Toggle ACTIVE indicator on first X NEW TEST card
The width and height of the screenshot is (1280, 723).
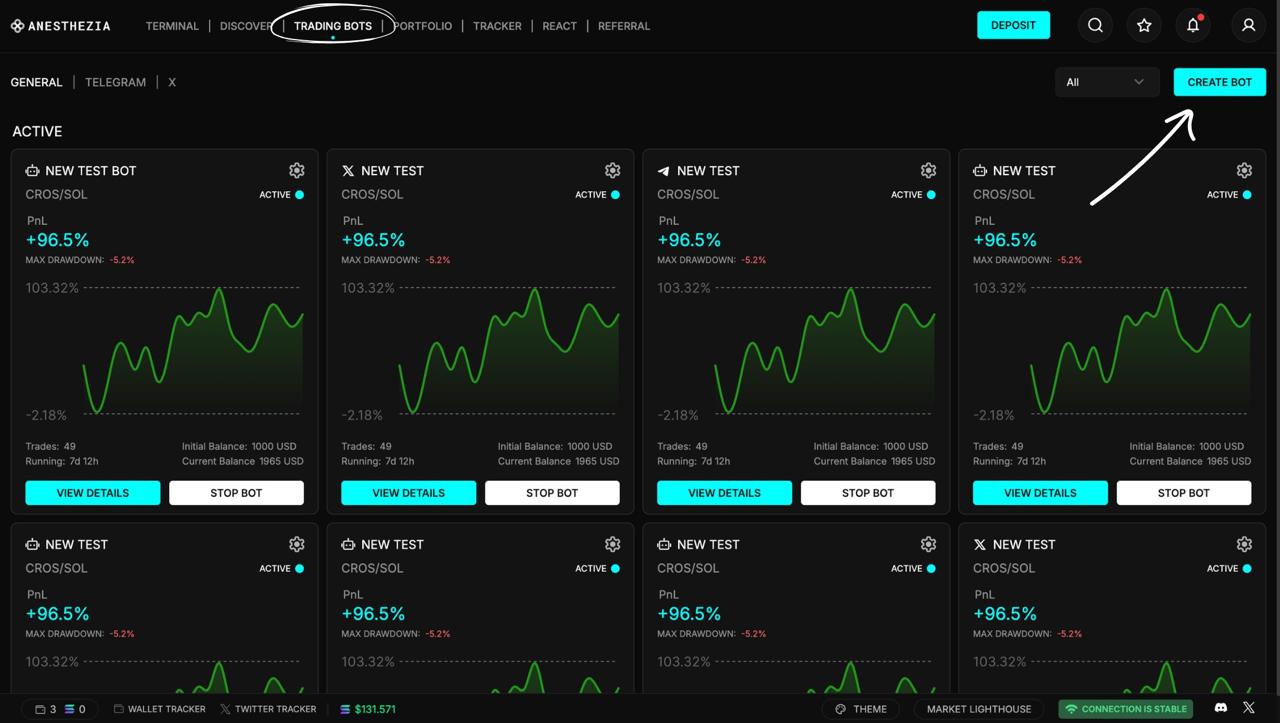[x=598, y=195]
